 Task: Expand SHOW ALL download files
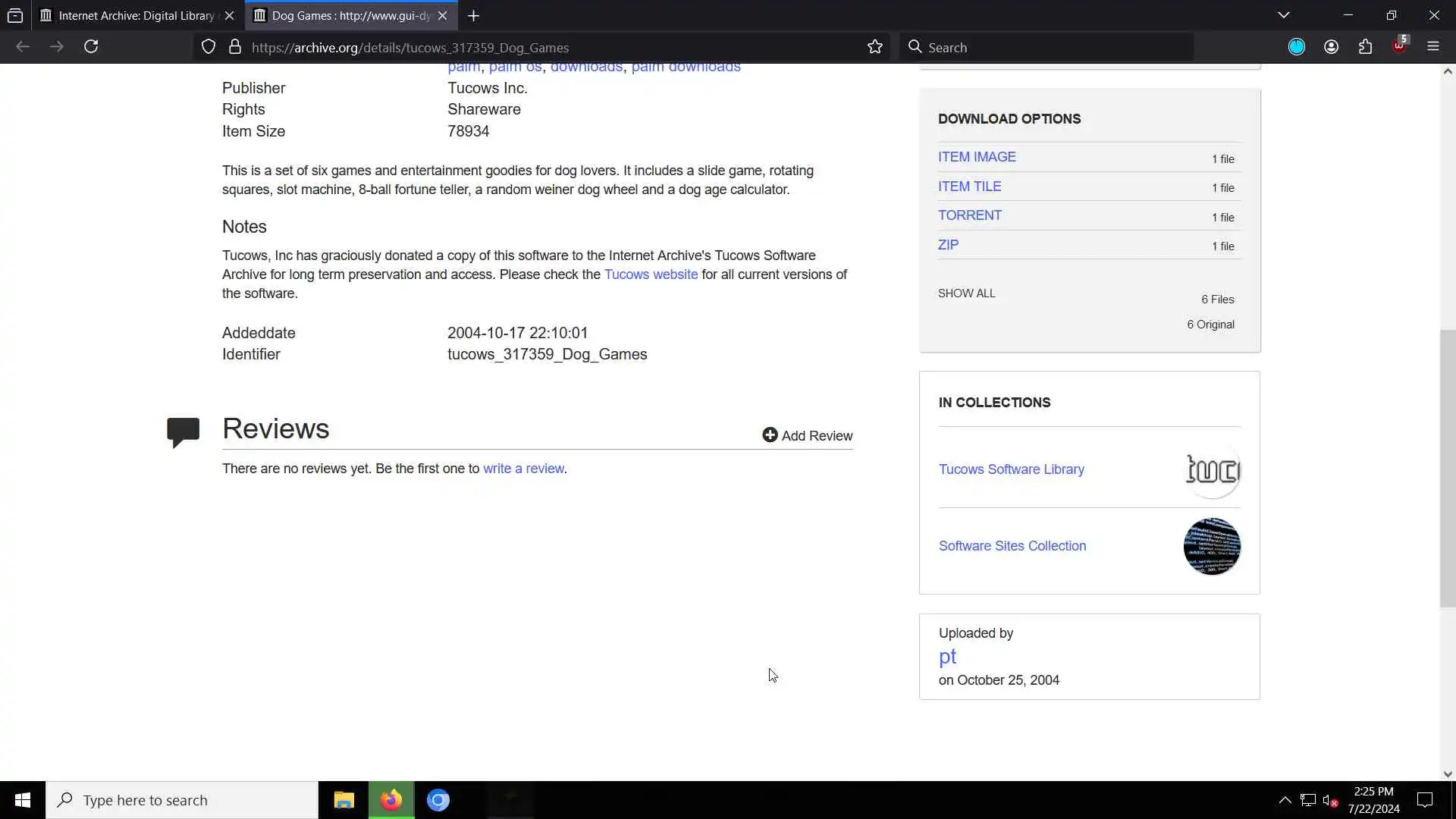[966, 293]
